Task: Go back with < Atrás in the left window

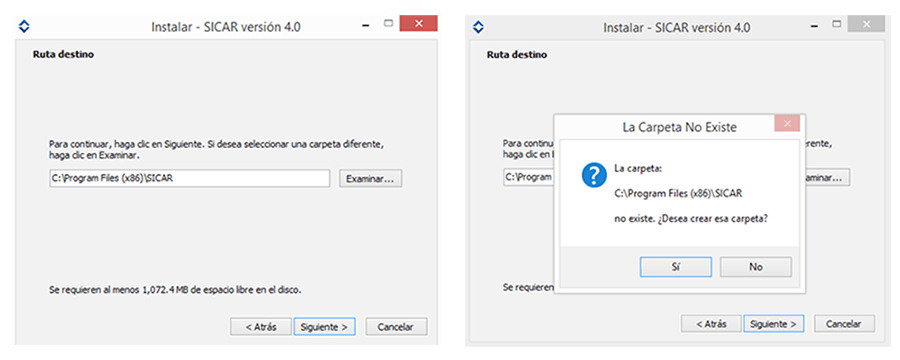Action: pyautogui.click(x=261, y=327)
